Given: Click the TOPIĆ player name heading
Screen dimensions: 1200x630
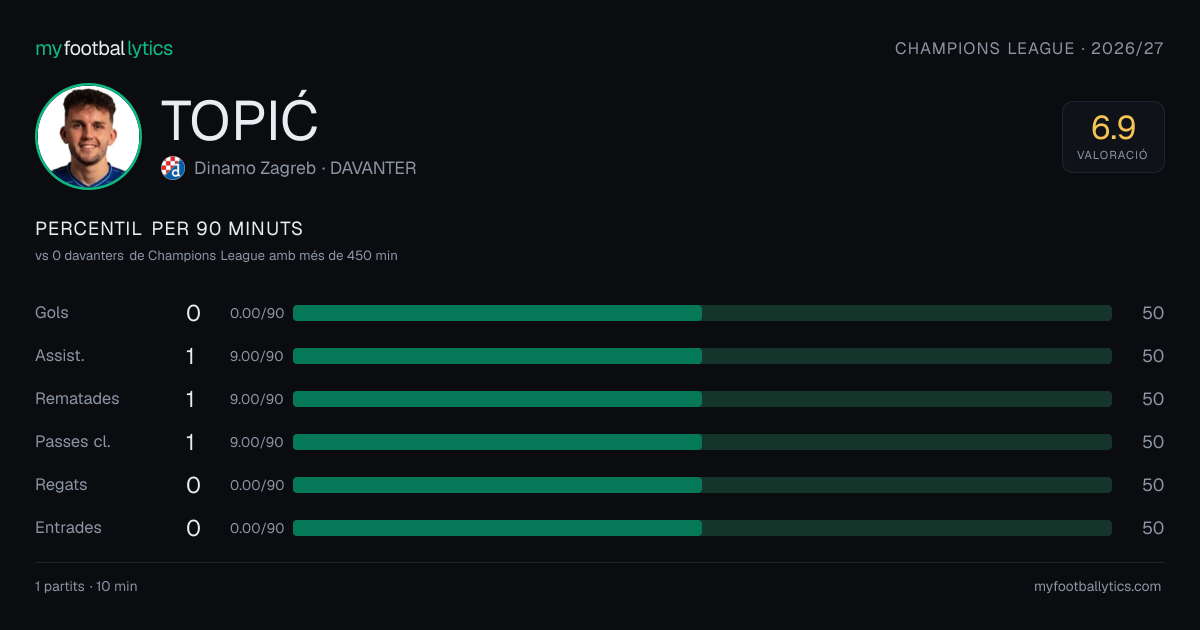Looking at the screenshot, I should pos(239,121).
